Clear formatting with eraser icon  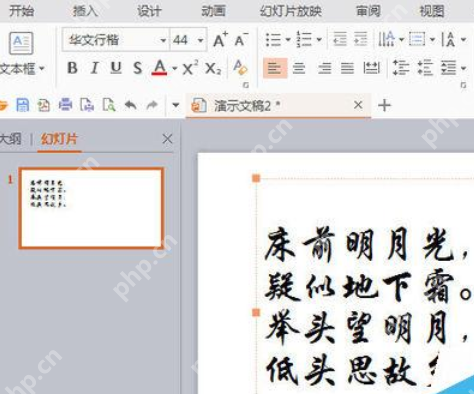pyautogui.click(x=240, y=67)
